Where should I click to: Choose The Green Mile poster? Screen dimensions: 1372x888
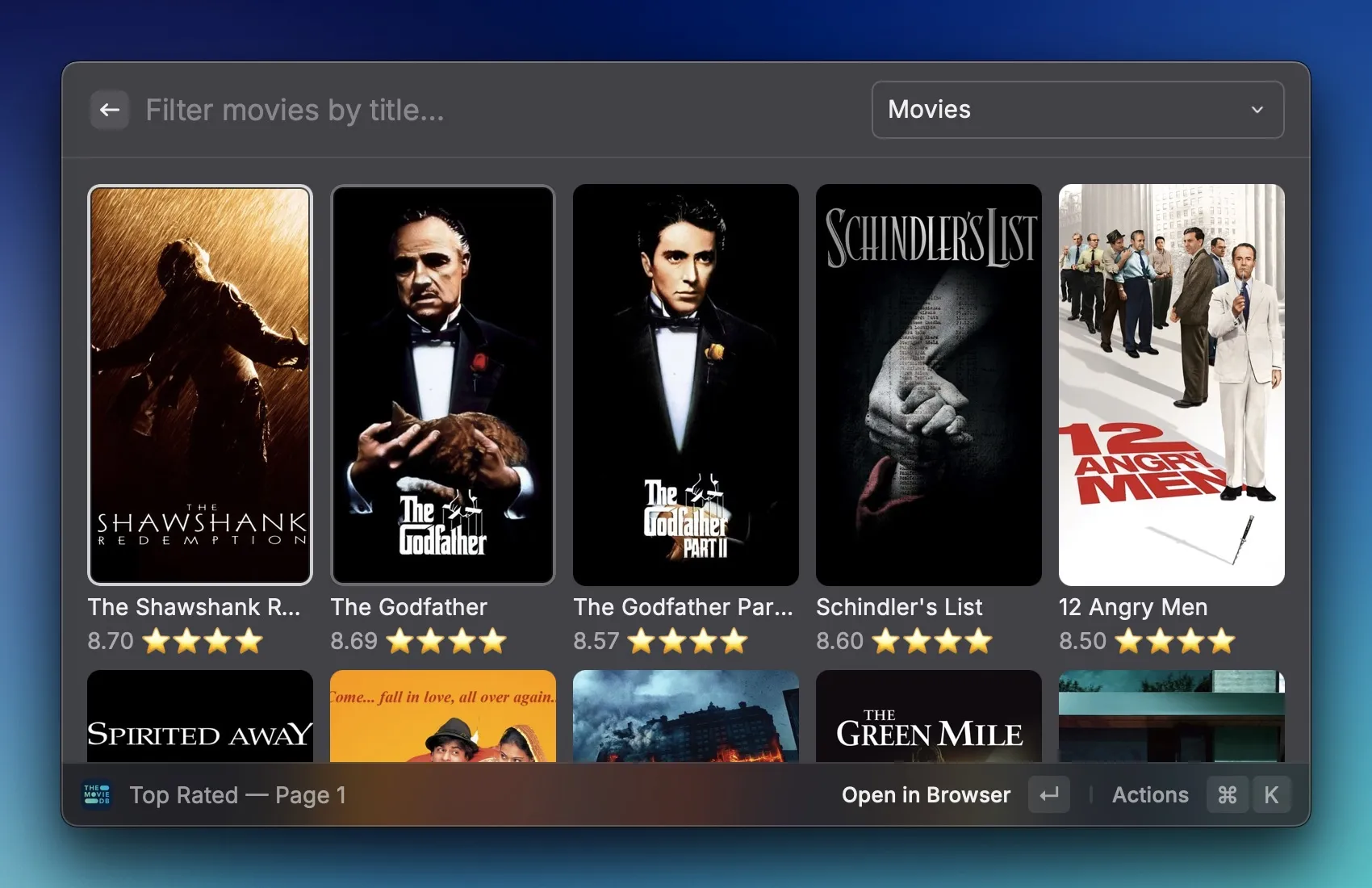click(929, 717)
